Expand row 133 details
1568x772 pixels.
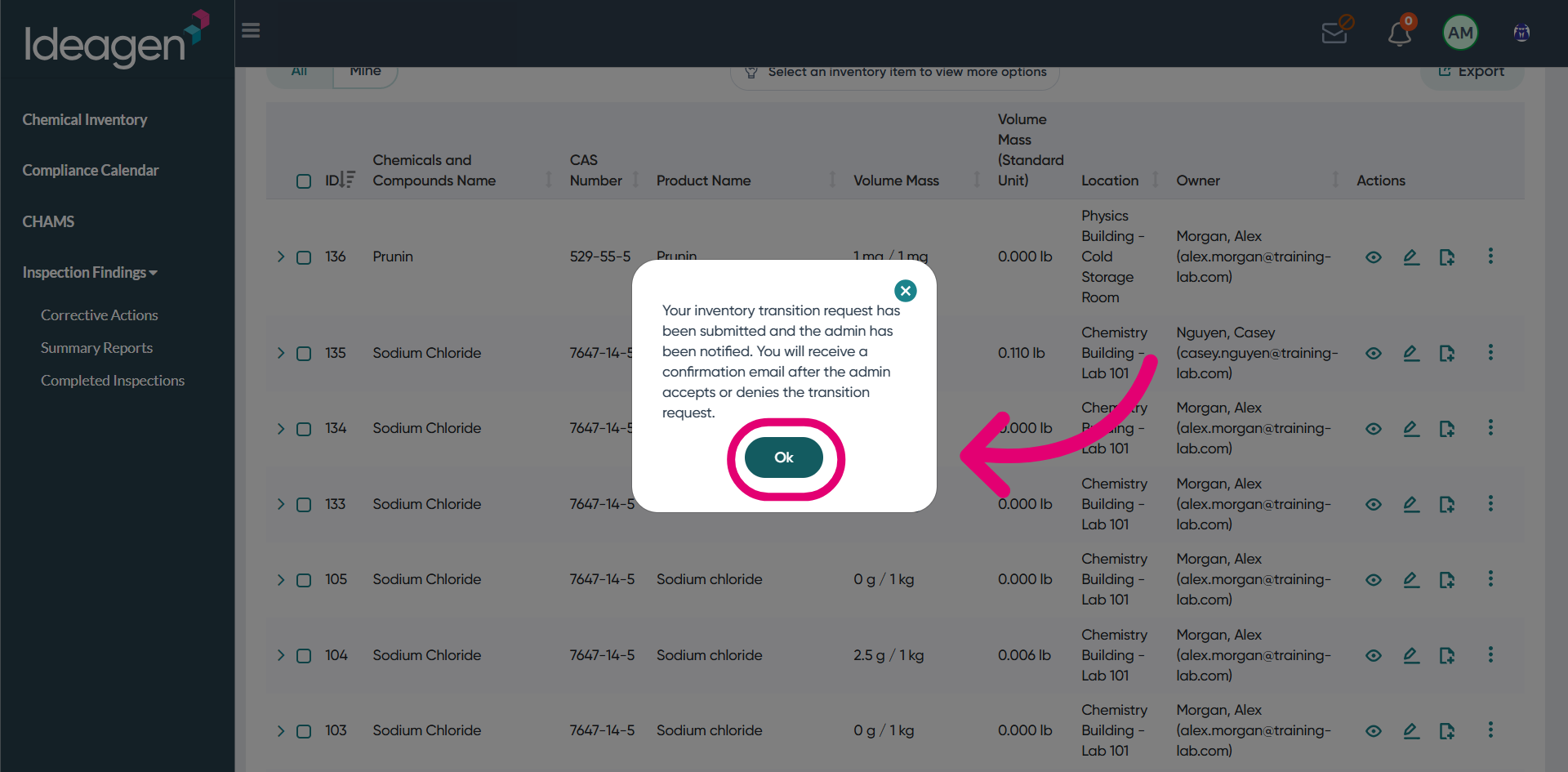(281, 504)
